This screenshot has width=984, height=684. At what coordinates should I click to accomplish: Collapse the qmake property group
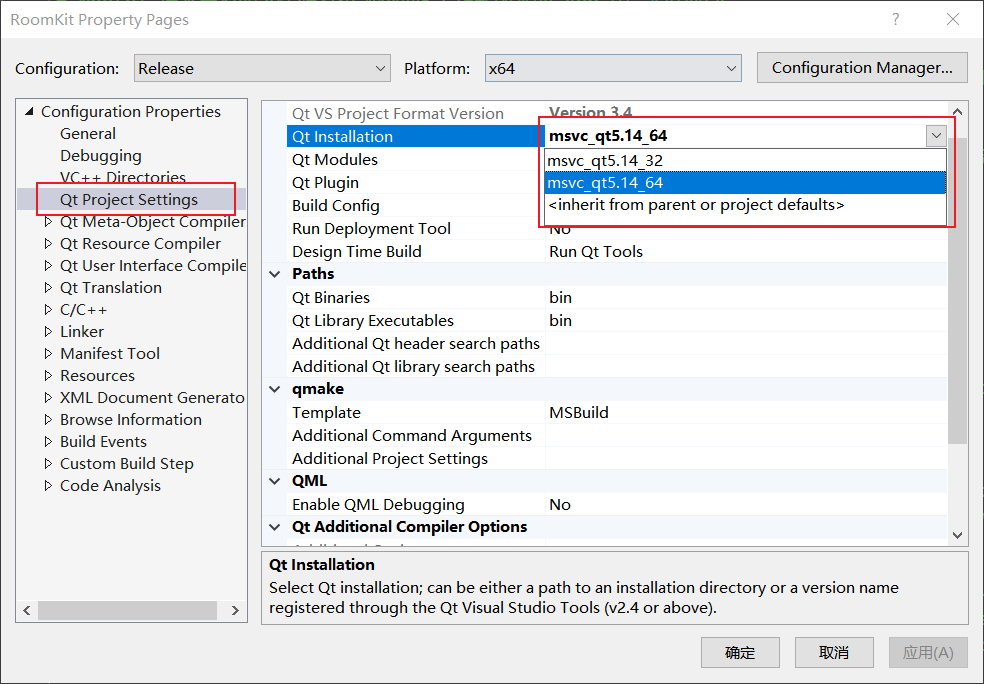tap(275, 389)
